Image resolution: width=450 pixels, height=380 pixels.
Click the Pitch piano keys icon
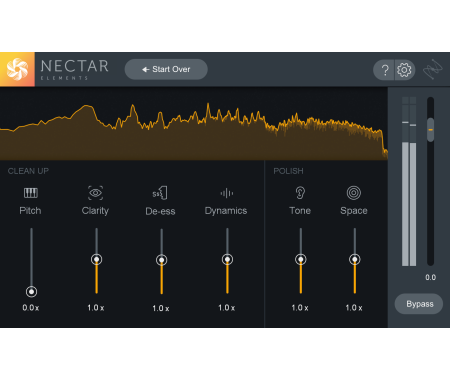[31, 193]
